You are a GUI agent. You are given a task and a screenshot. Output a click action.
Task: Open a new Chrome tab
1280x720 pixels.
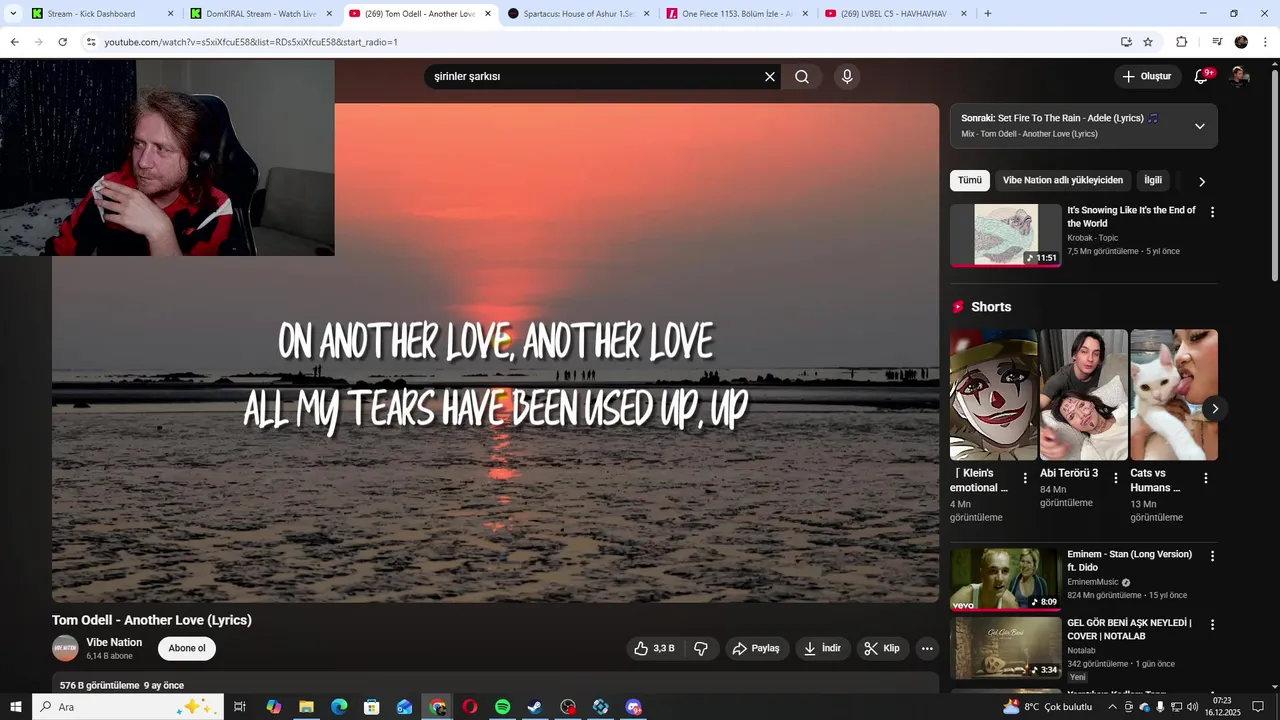pos(988,14)
